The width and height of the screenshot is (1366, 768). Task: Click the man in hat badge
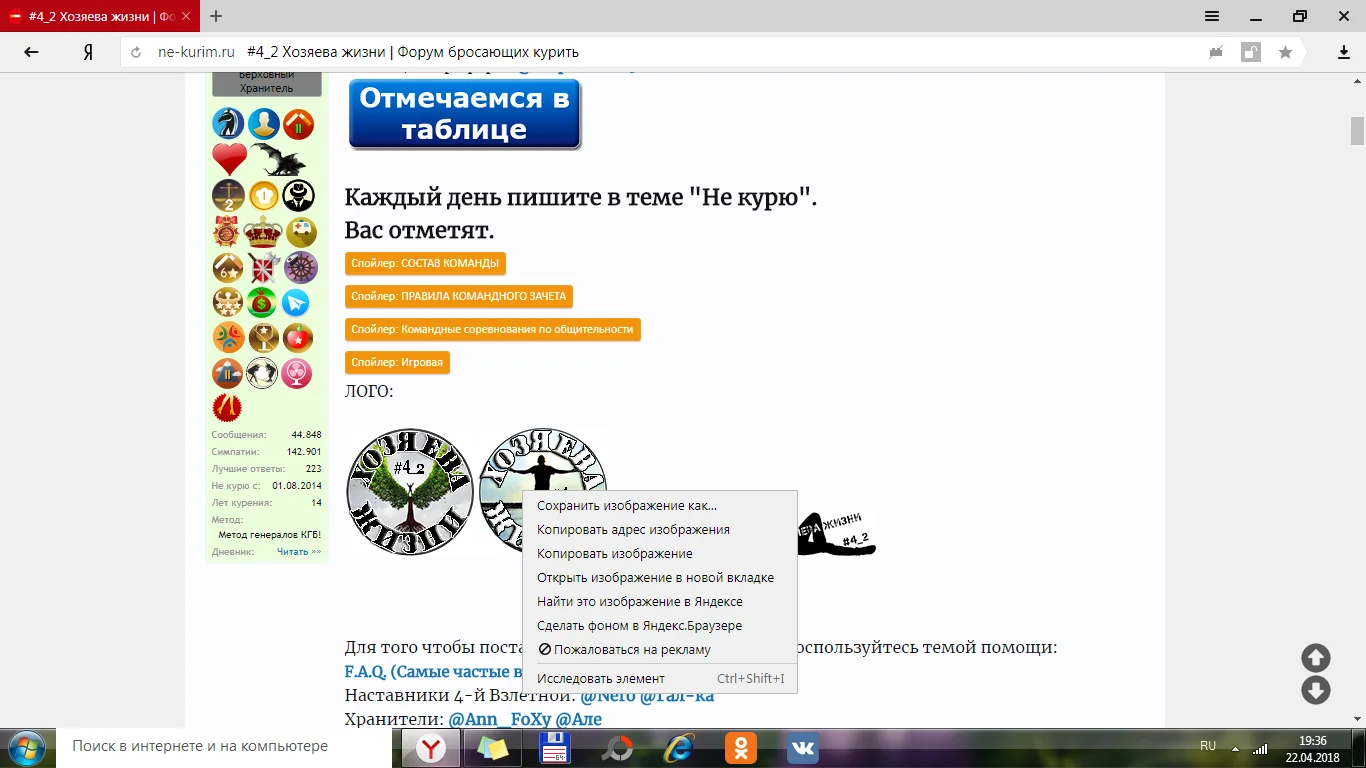point(298,195)
